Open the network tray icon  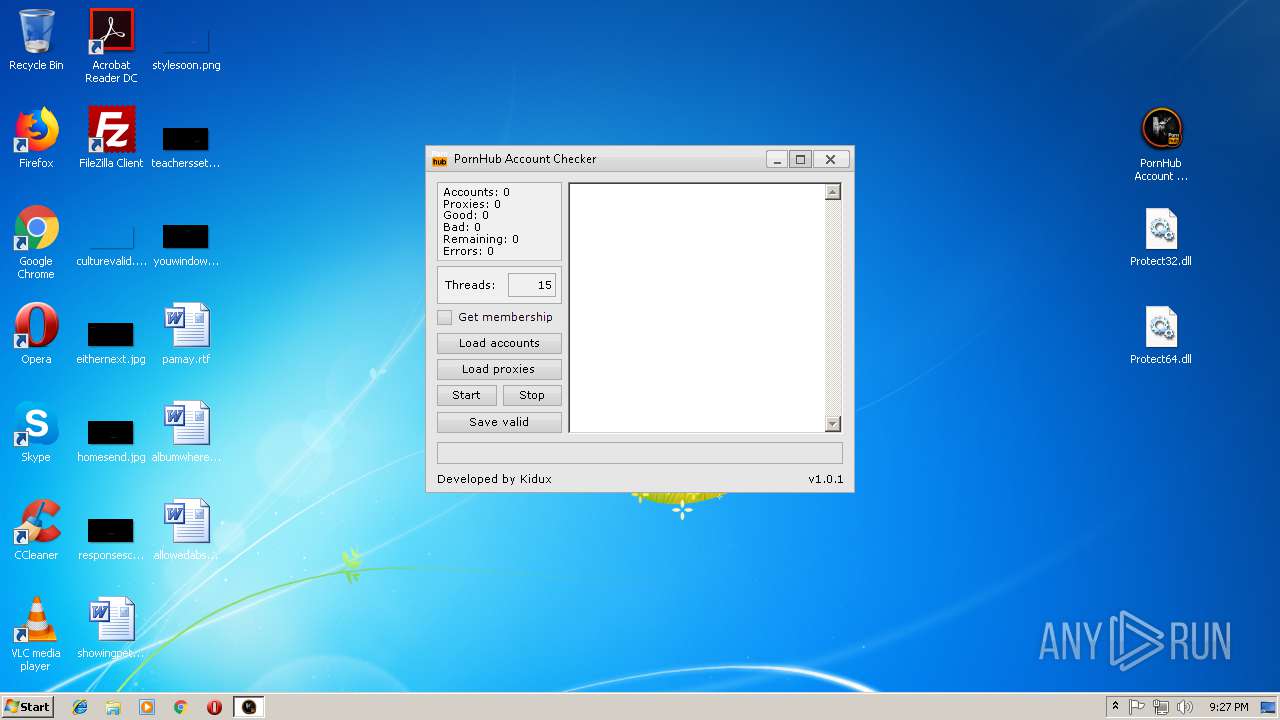pos(1161,707)
